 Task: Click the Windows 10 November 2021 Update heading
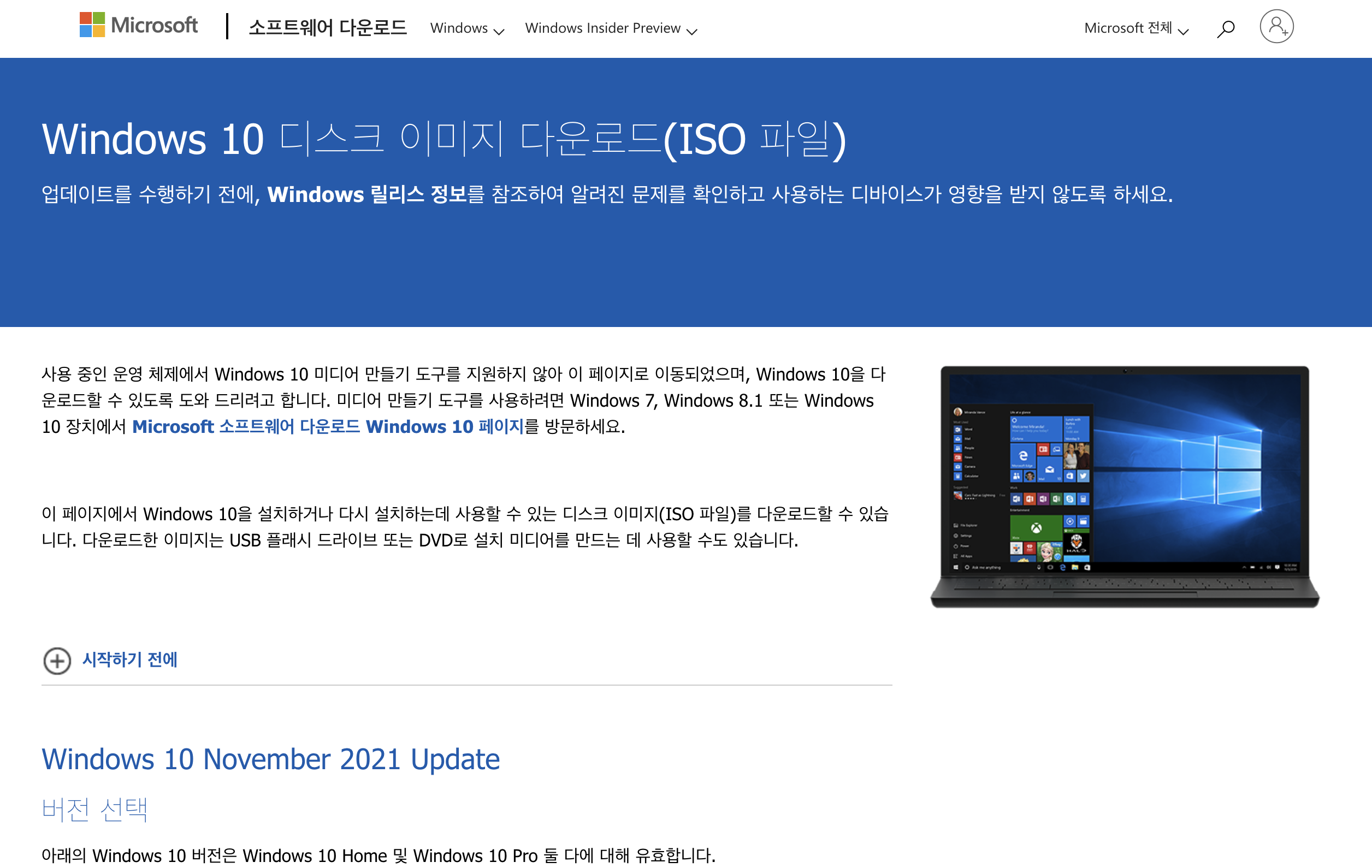pyautogui.click(x=271, y=759)
